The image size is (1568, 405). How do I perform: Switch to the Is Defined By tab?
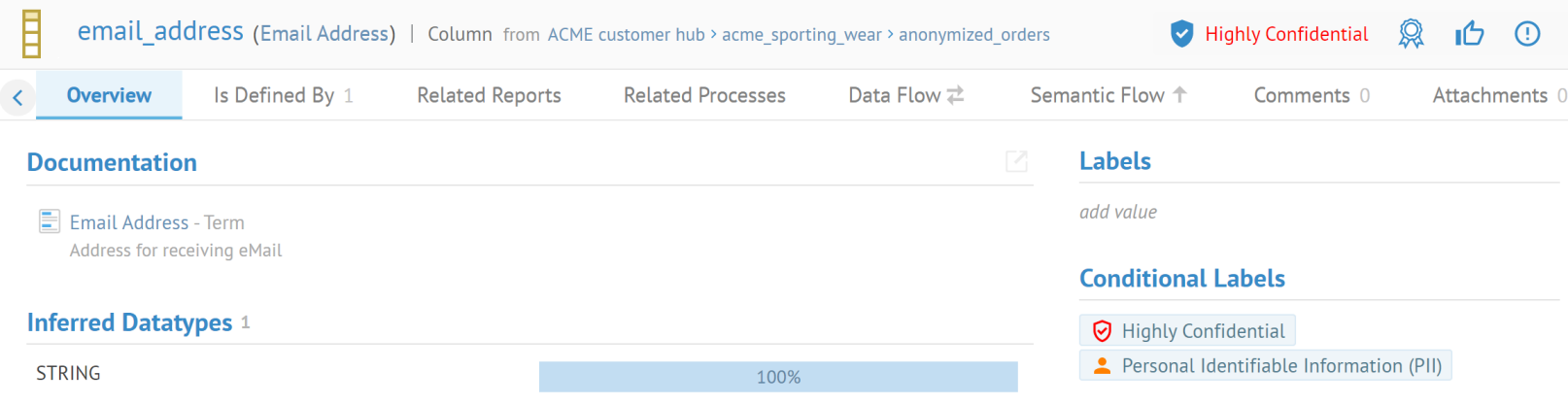(283, 95)
